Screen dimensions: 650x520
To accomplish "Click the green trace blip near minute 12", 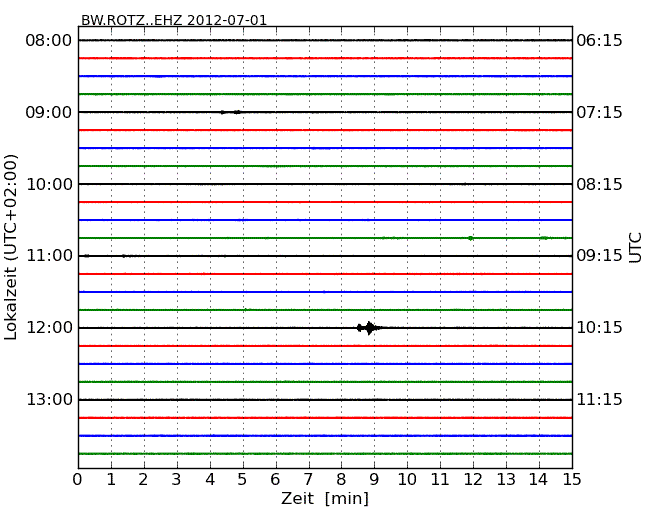I will point(471,238).
